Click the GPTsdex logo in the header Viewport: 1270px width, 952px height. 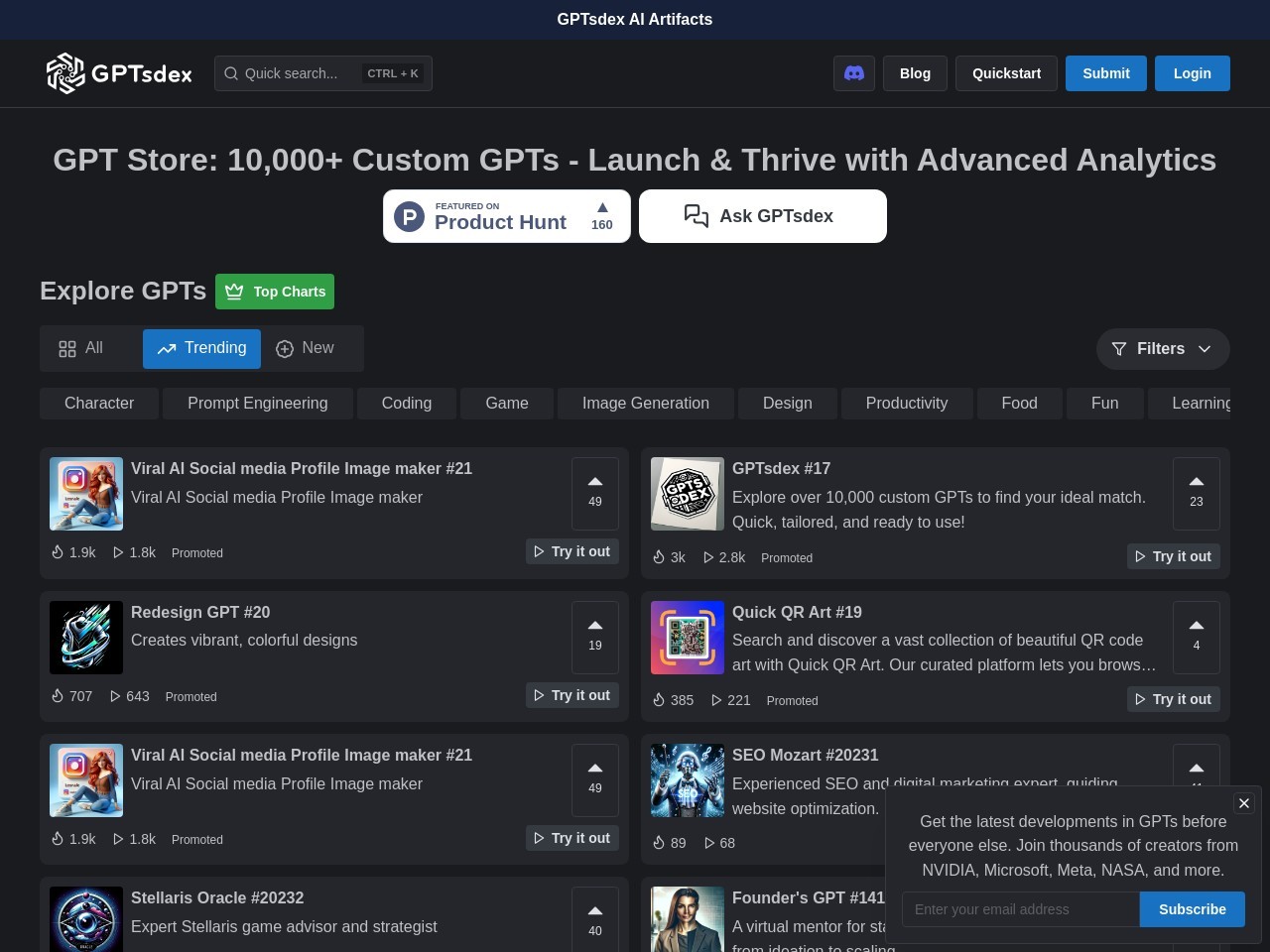(119, 73)
